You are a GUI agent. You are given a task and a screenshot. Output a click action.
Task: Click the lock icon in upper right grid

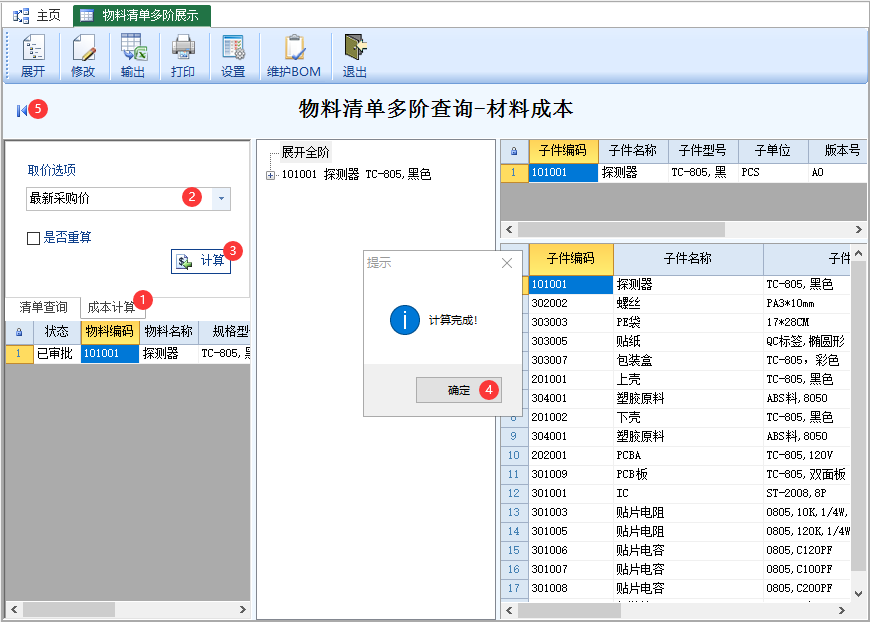pos(514,151)
